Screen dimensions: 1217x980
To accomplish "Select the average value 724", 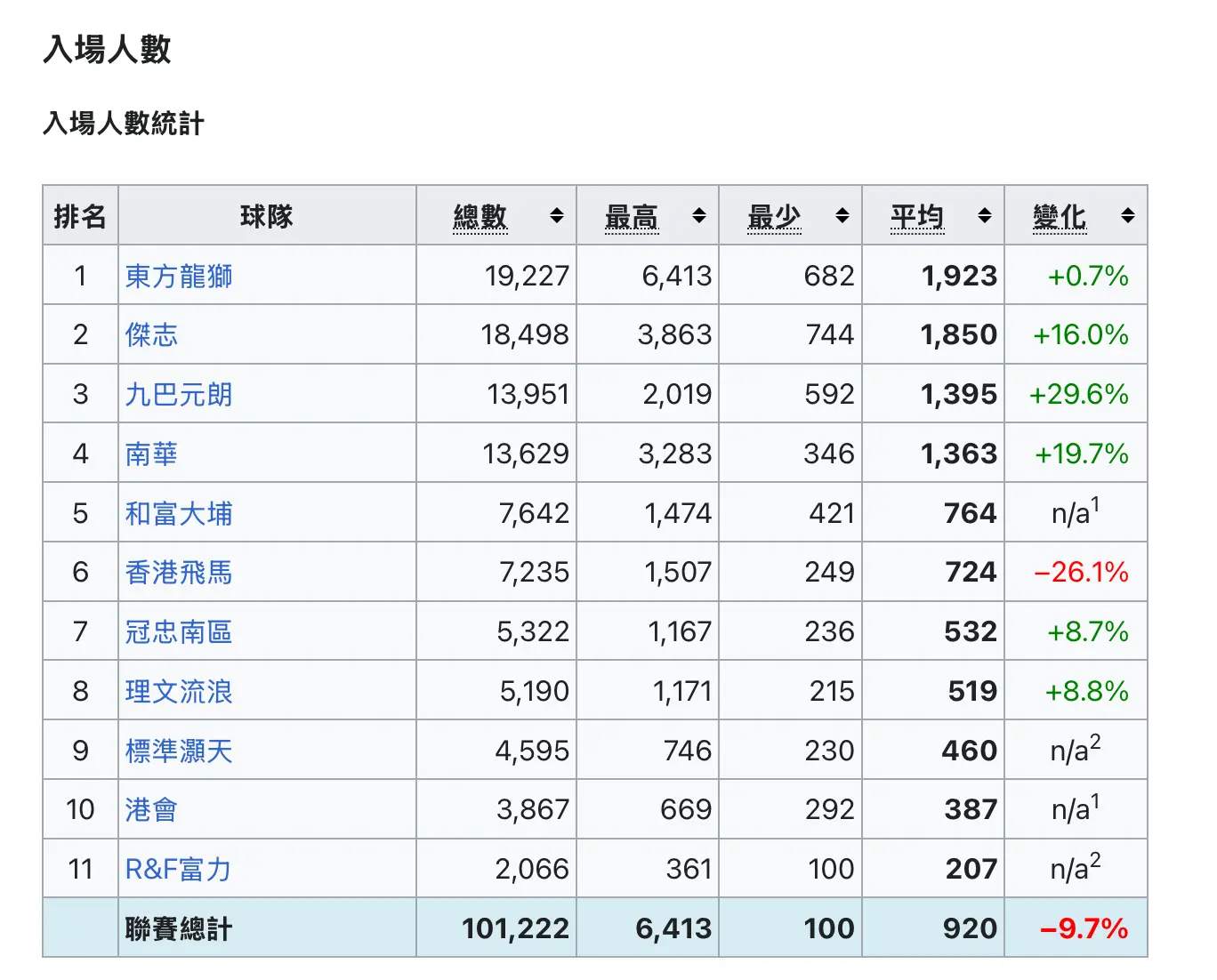I will pos(971,572).
